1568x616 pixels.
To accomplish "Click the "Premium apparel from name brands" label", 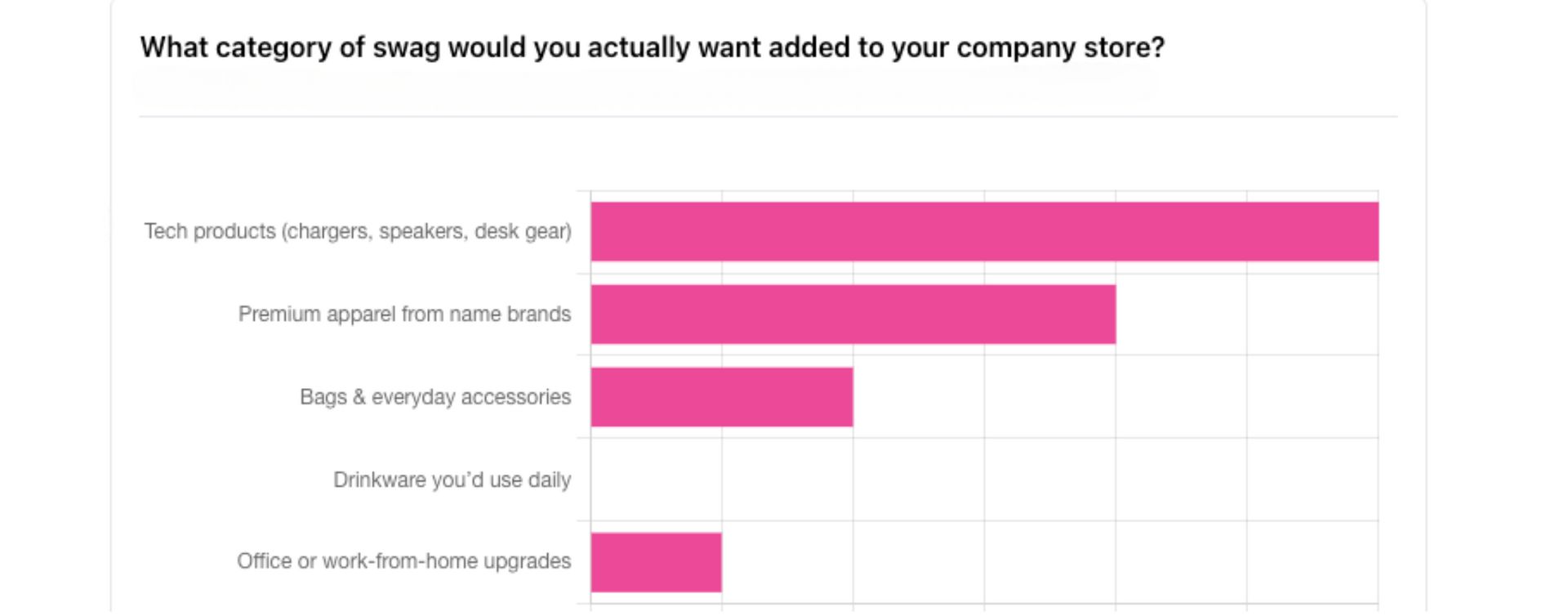I will click(x=404, y=315).
